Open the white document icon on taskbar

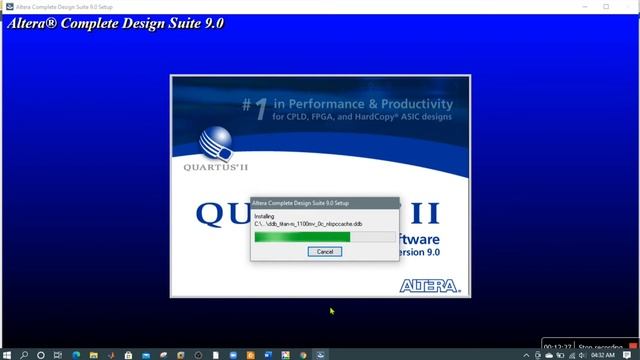click(216, 355)
